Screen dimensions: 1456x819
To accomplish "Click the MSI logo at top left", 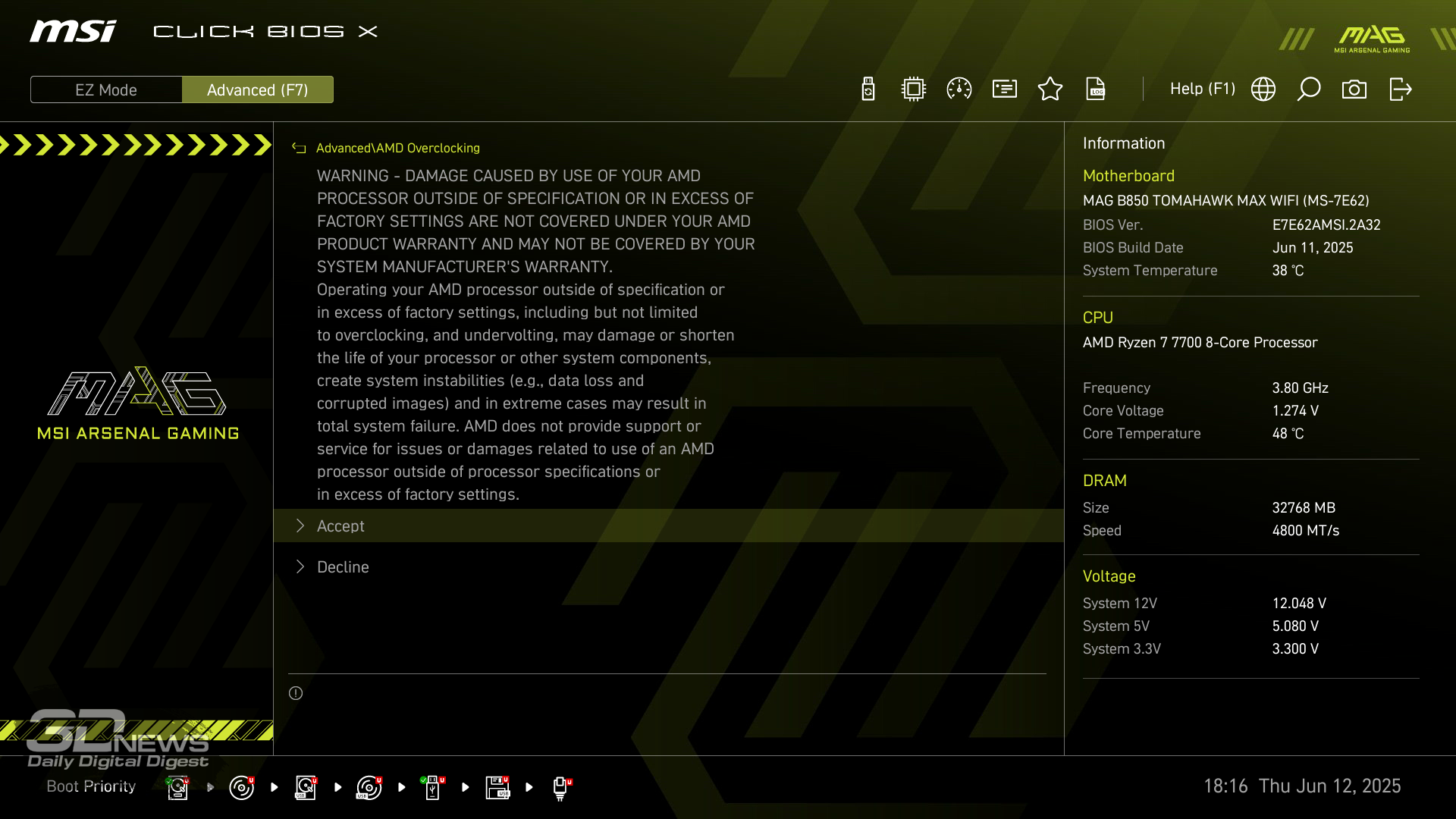I will tap(73, 31).
